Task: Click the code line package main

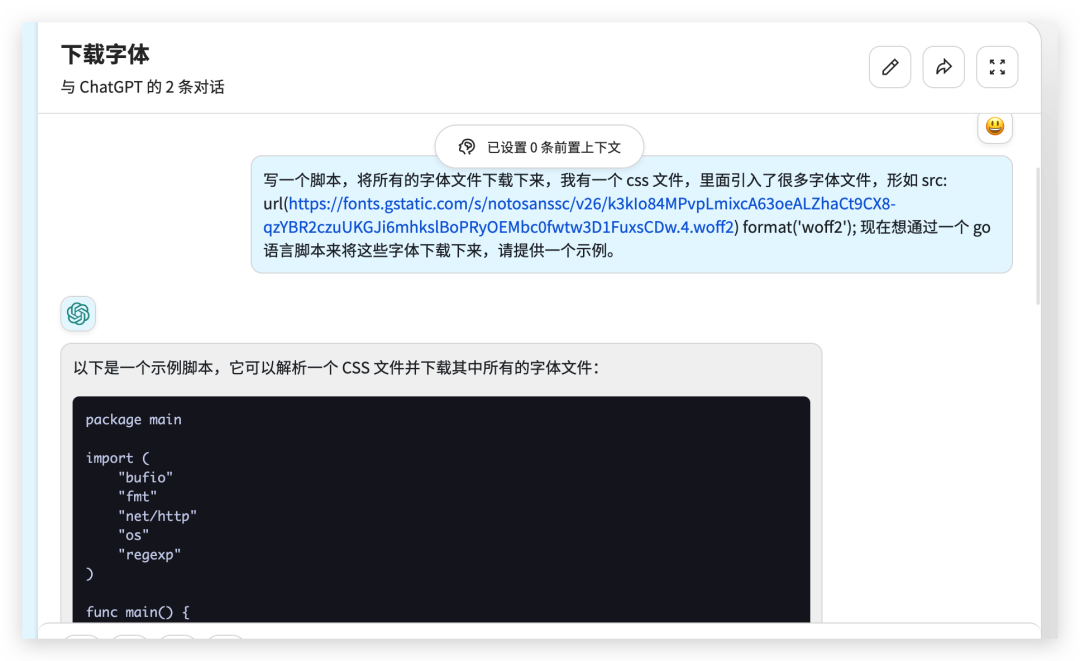Action: pos(134,419)
